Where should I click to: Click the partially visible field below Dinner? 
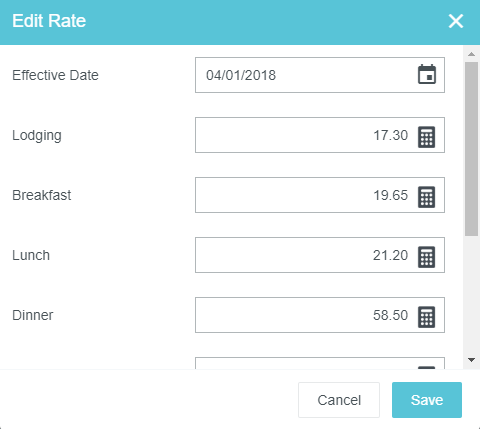[x=320, y=363]
